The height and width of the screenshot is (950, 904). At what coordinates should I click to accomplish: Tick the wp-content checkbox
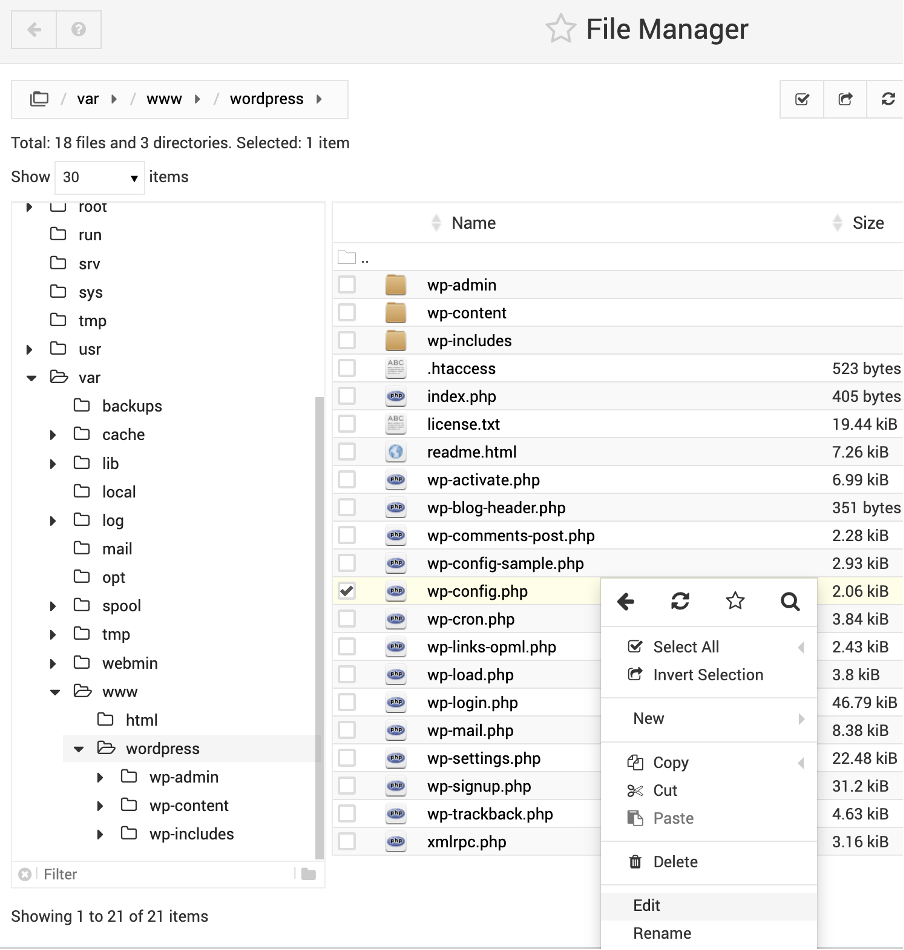(347, 313)
